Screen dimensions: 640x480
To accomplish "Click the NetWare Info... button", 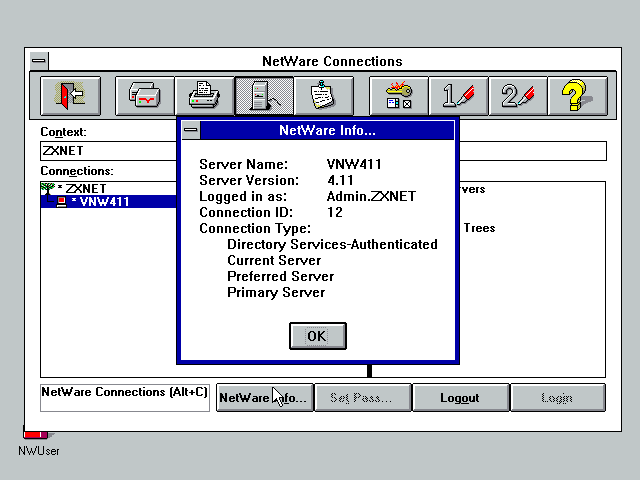I will tap(264, 398).
